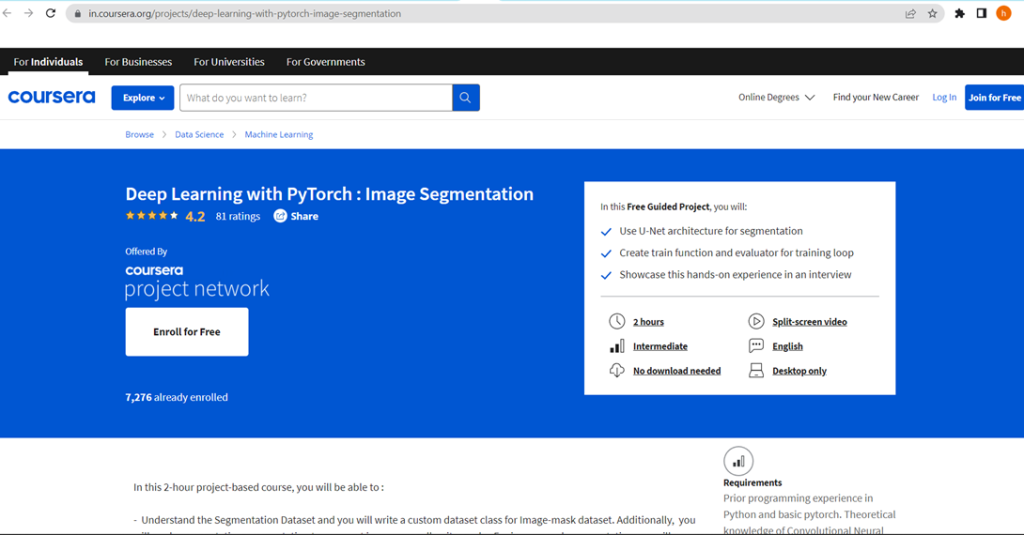
Task: Switch to the For Businesses tab
Action: pyautogui.click(x=138, y=62)
